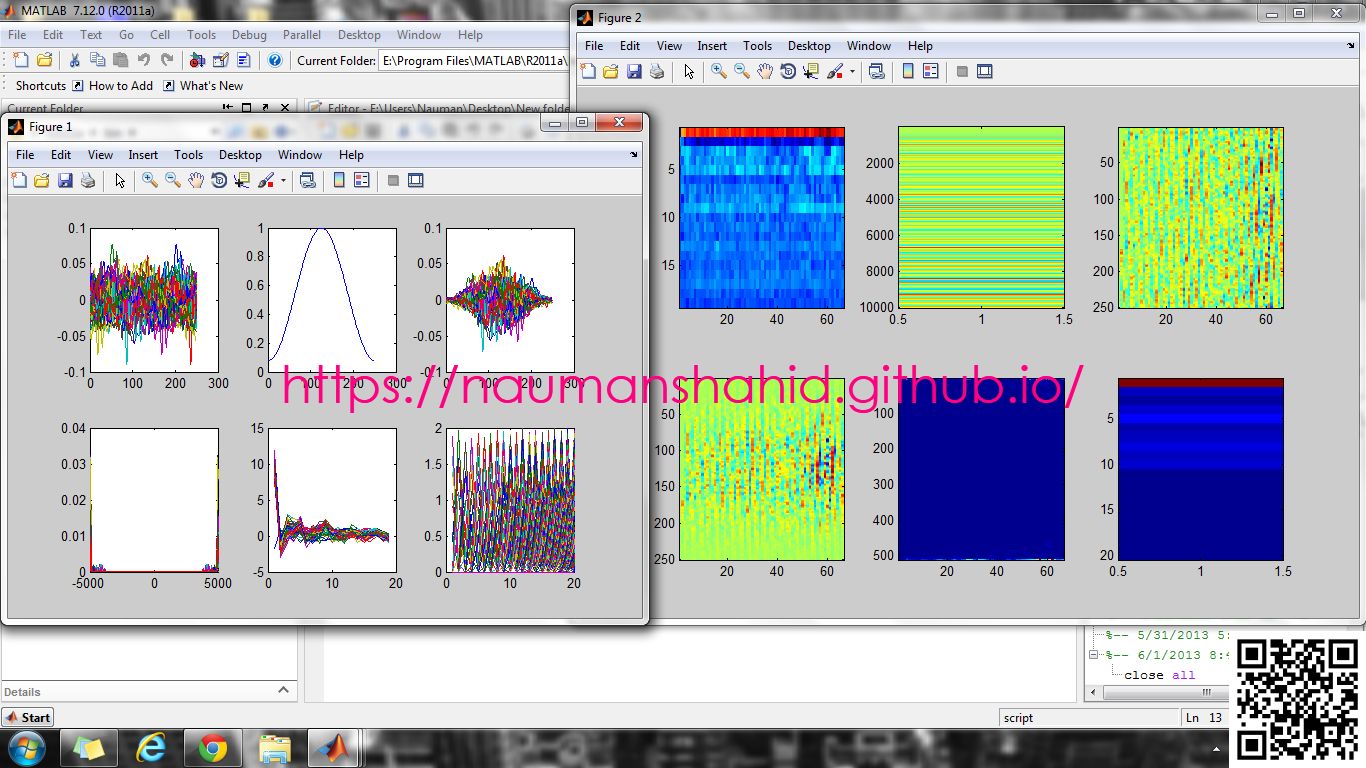1366x768 pixels.
Task: Open the Debug menu in MATLAB window
Action: pyautogui.click(x=249, y=35)
